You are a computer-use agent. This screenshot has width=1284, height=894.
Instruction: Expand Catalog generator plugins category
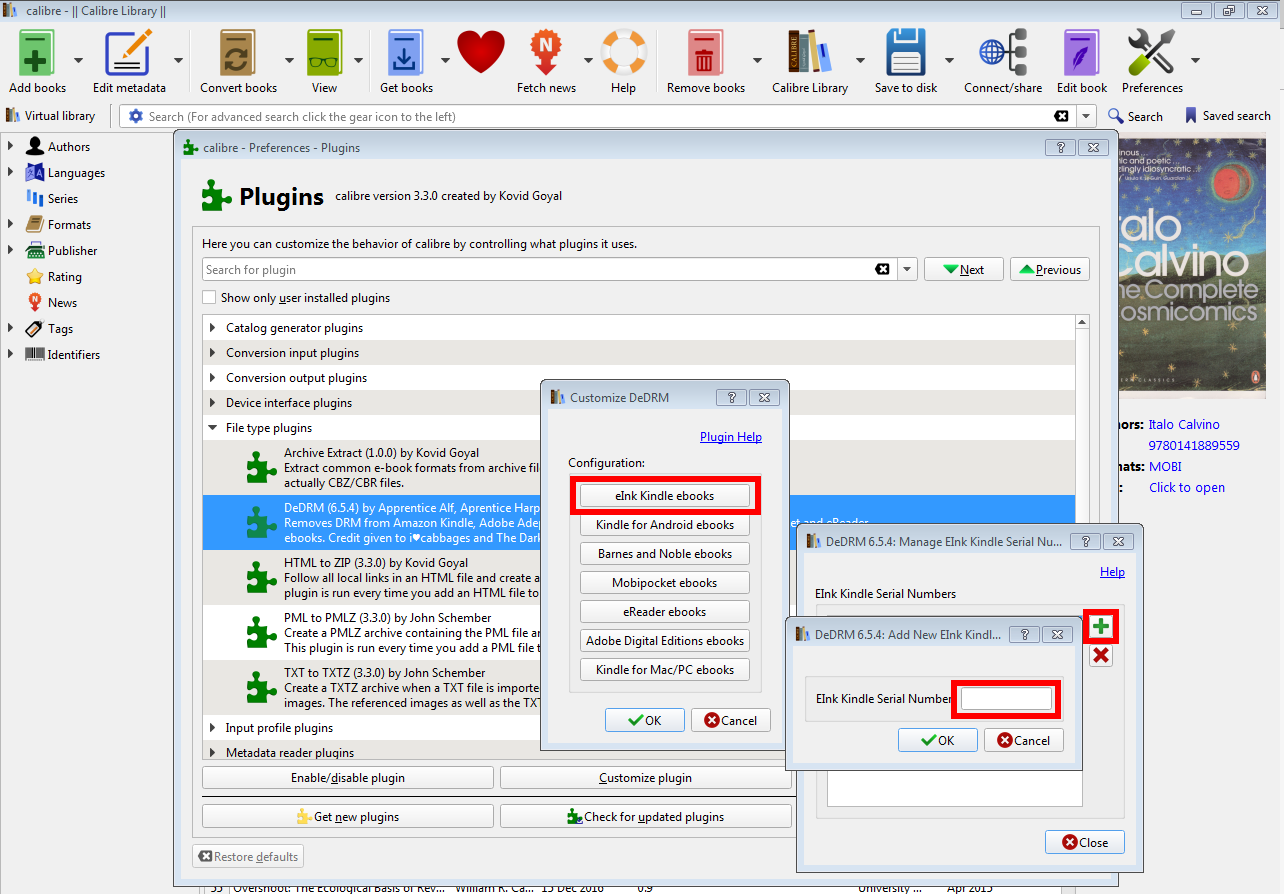point(213,328)
